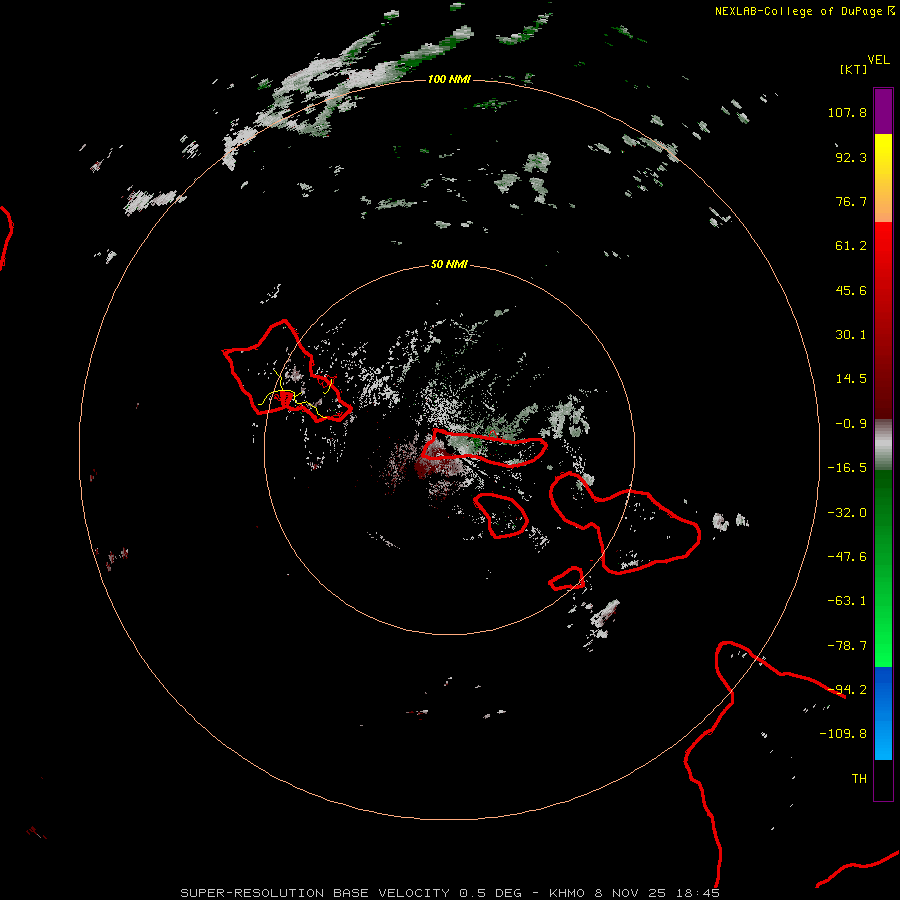Click the NEXLAB-College of DuPage credit text

pos(804,11)
